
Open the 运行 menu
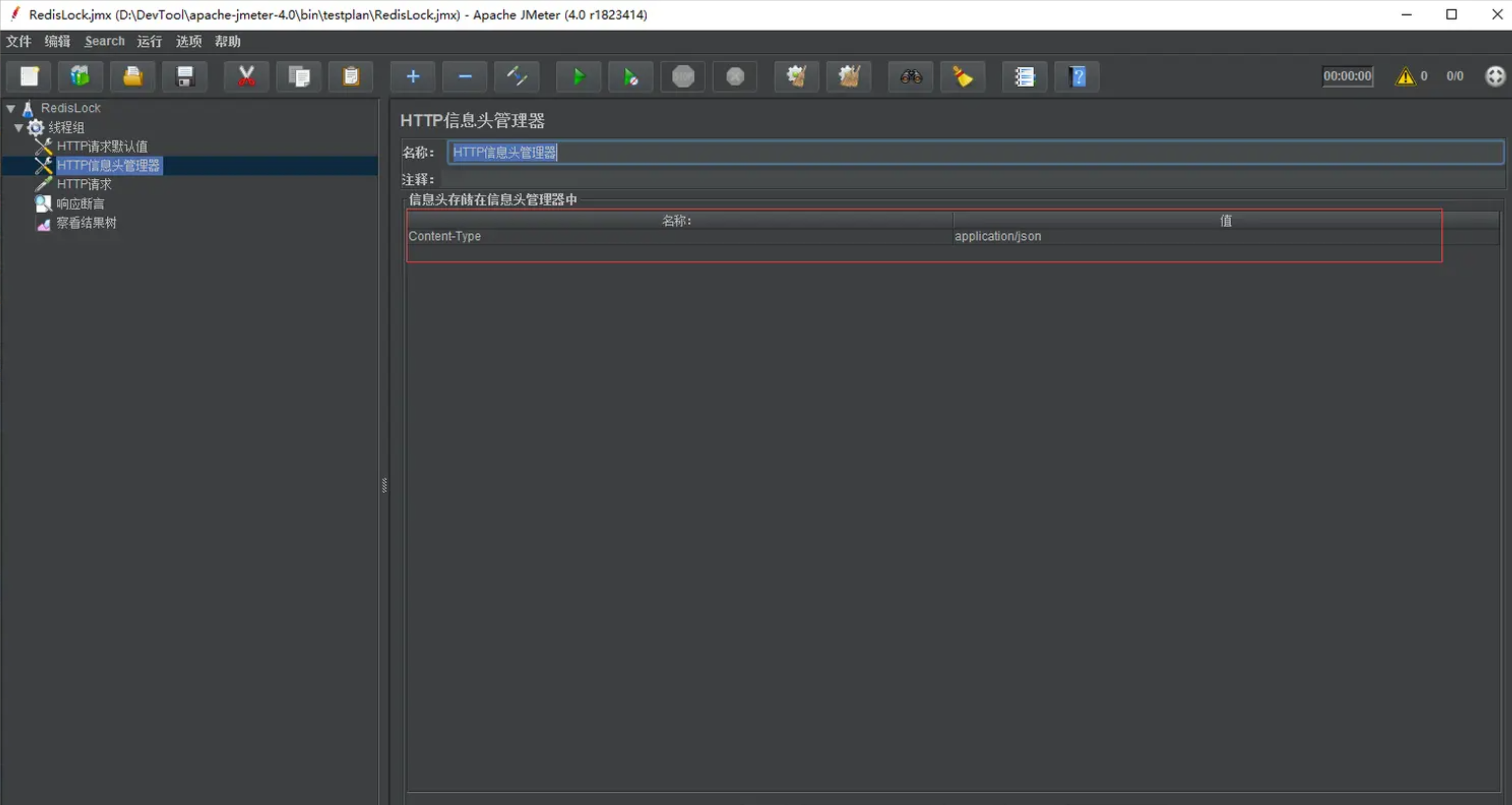click(x=149, y=41)
